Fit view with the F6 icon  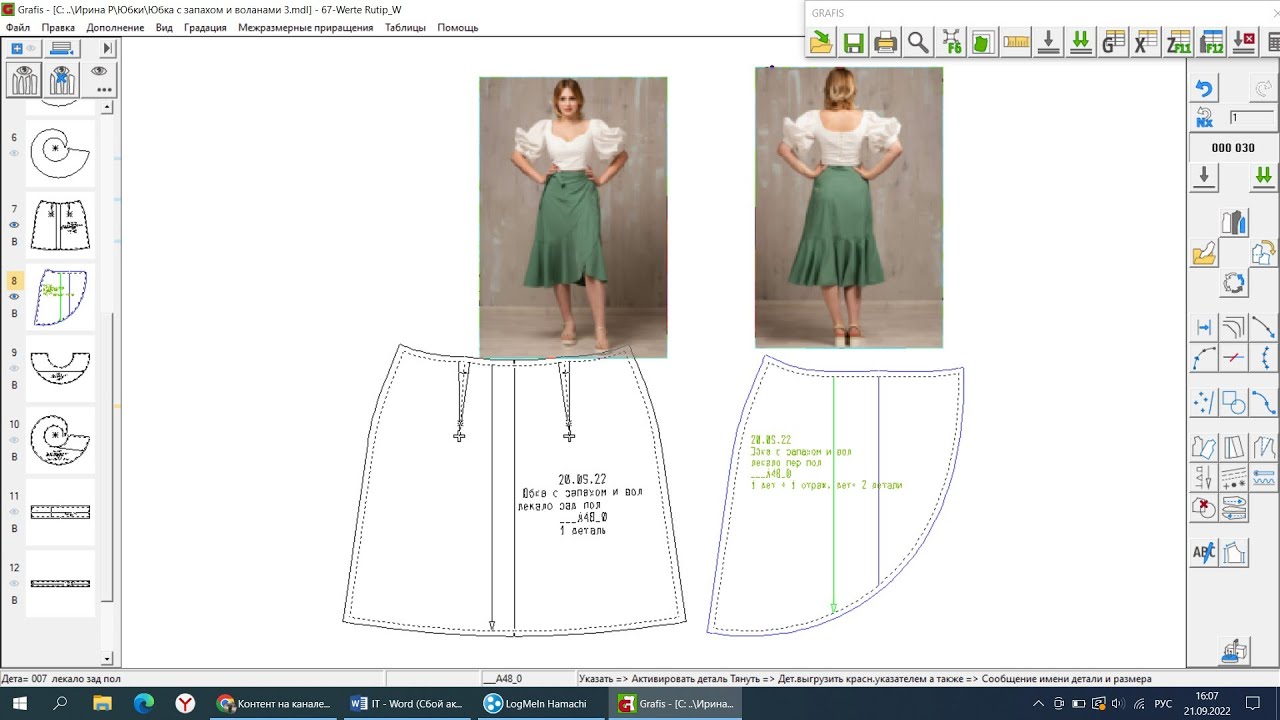pos(951,42)
